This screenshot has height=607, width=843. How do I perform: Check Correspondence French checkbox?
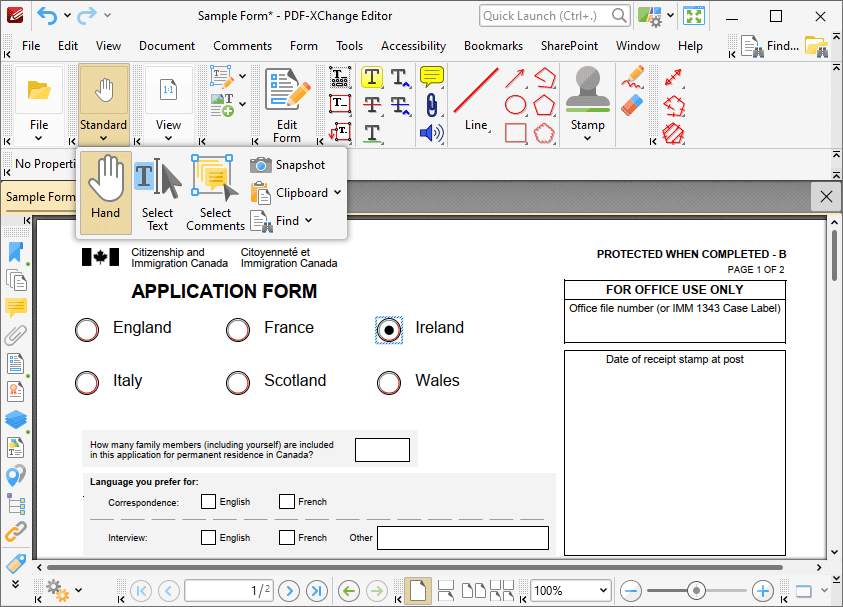[x=287, y=502]
